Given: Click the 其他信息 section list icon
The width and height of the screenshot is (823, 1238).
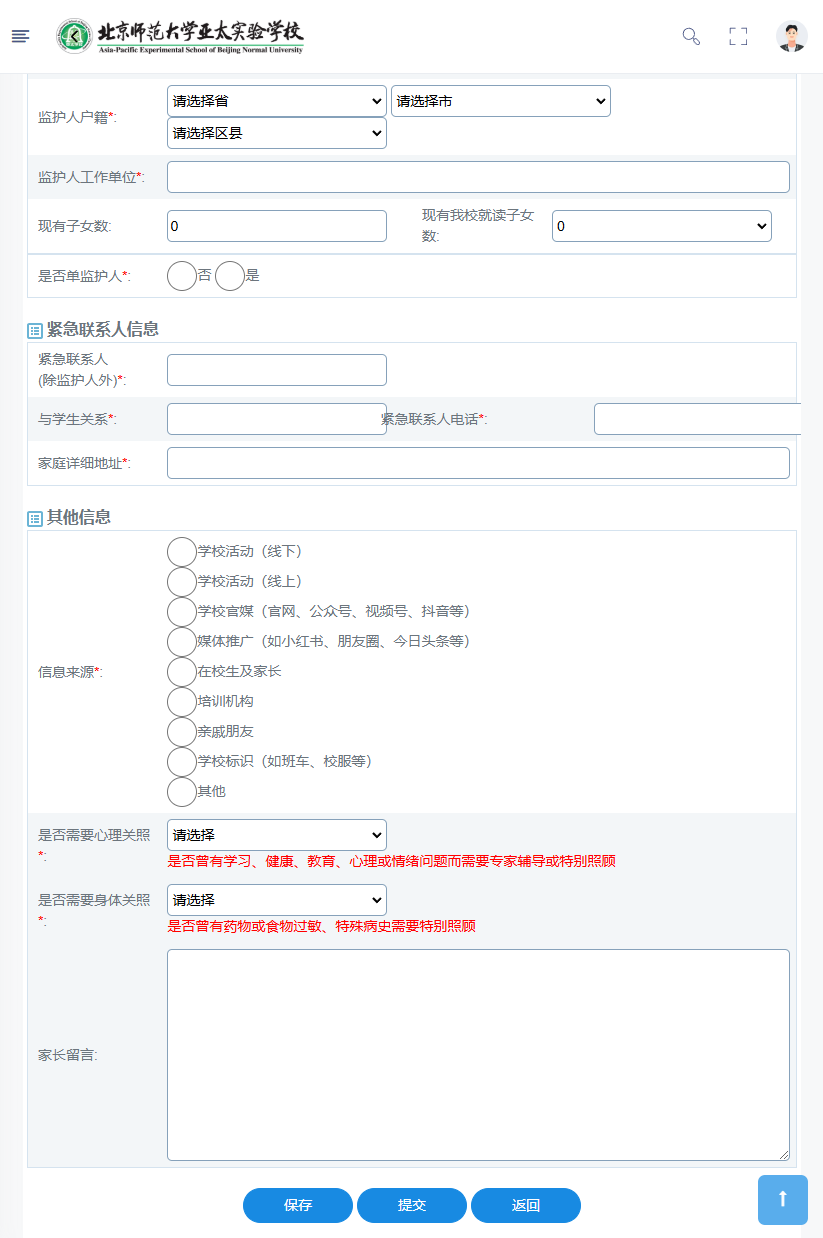Looking at the screenshot, I should [35, 518].
